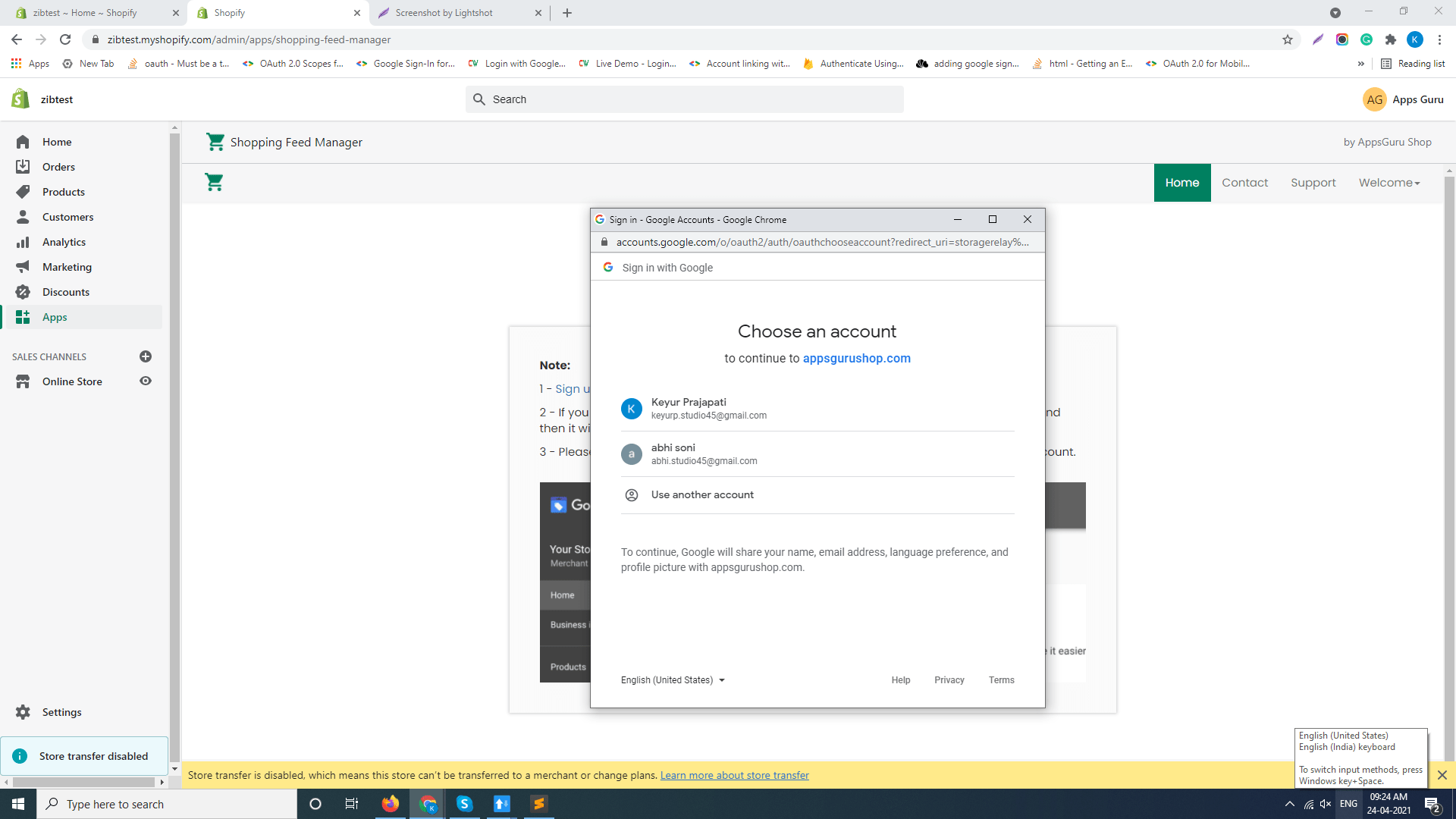Open Discounts badge icon
1456x819 pixels.
point(23,292)
